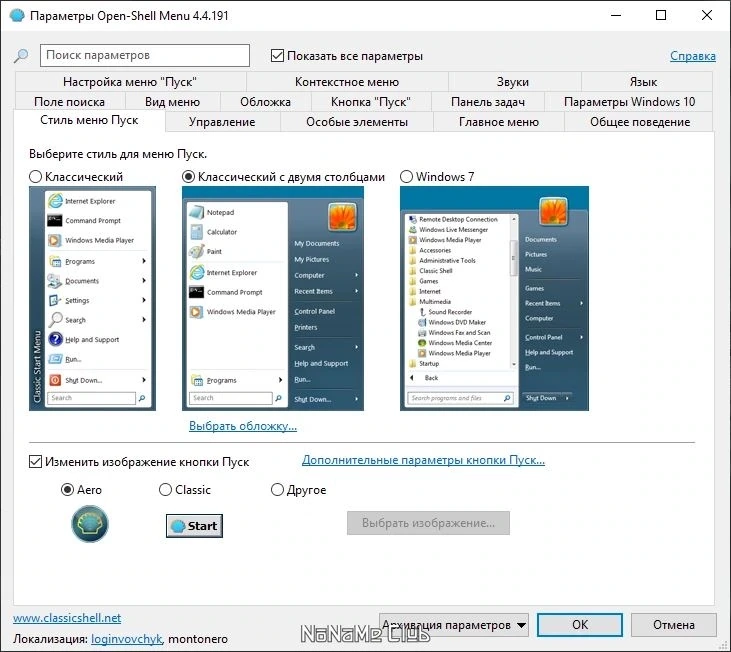
Task: Click into the Поиск параметров search field
Action: (x=145, y=55)
